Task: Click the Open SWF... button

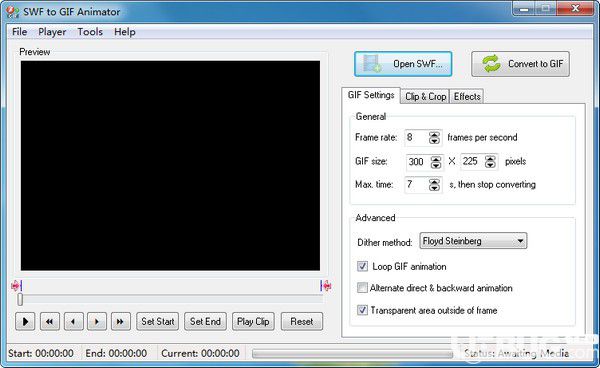Action: click(x=403, y=64)
